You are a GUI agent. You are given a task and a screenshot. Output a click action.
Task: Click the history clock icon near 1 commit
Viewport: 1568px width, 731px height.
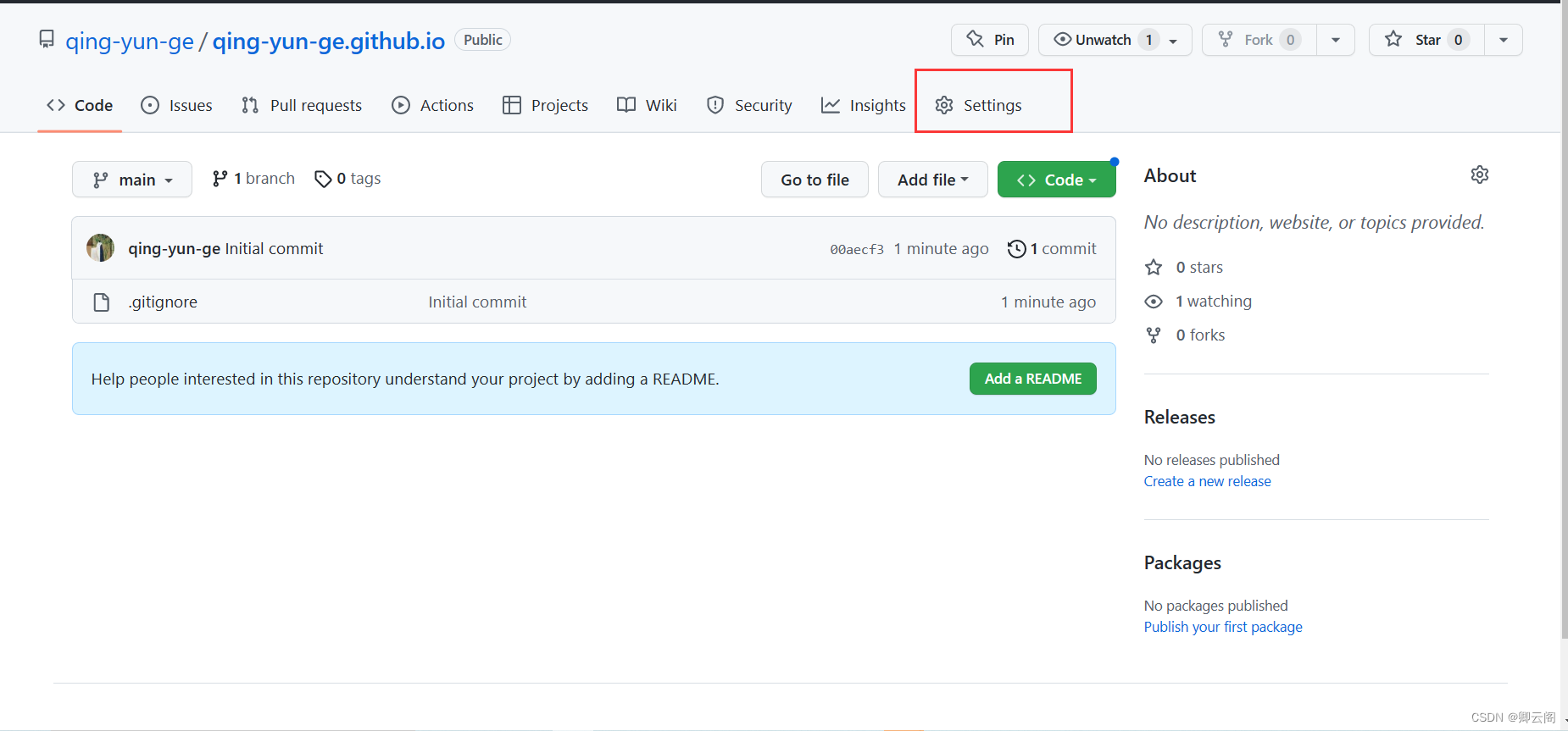coord(1016,249)
